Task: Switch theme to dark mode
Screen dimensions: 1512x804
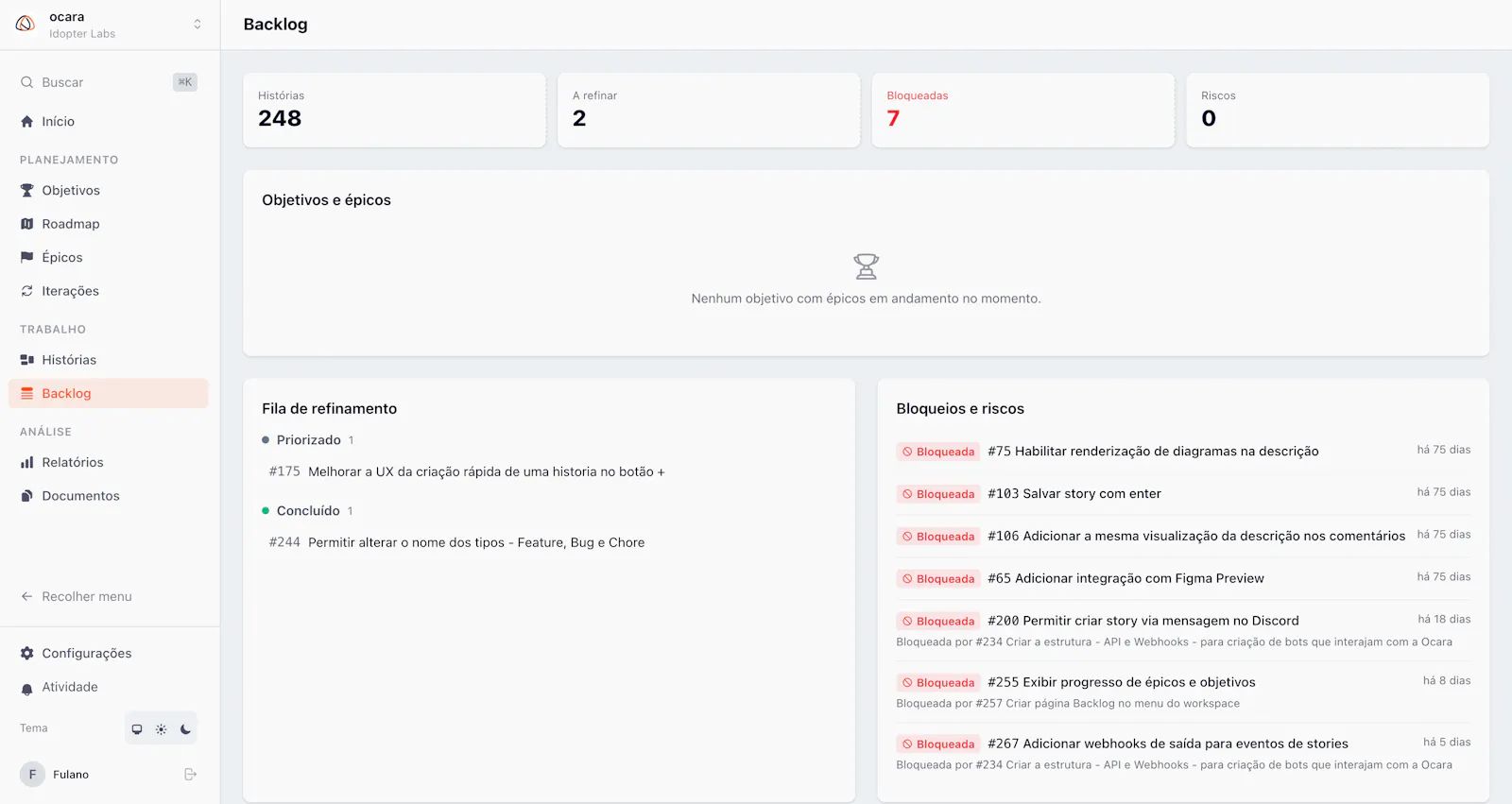Action: pos(185,728)
